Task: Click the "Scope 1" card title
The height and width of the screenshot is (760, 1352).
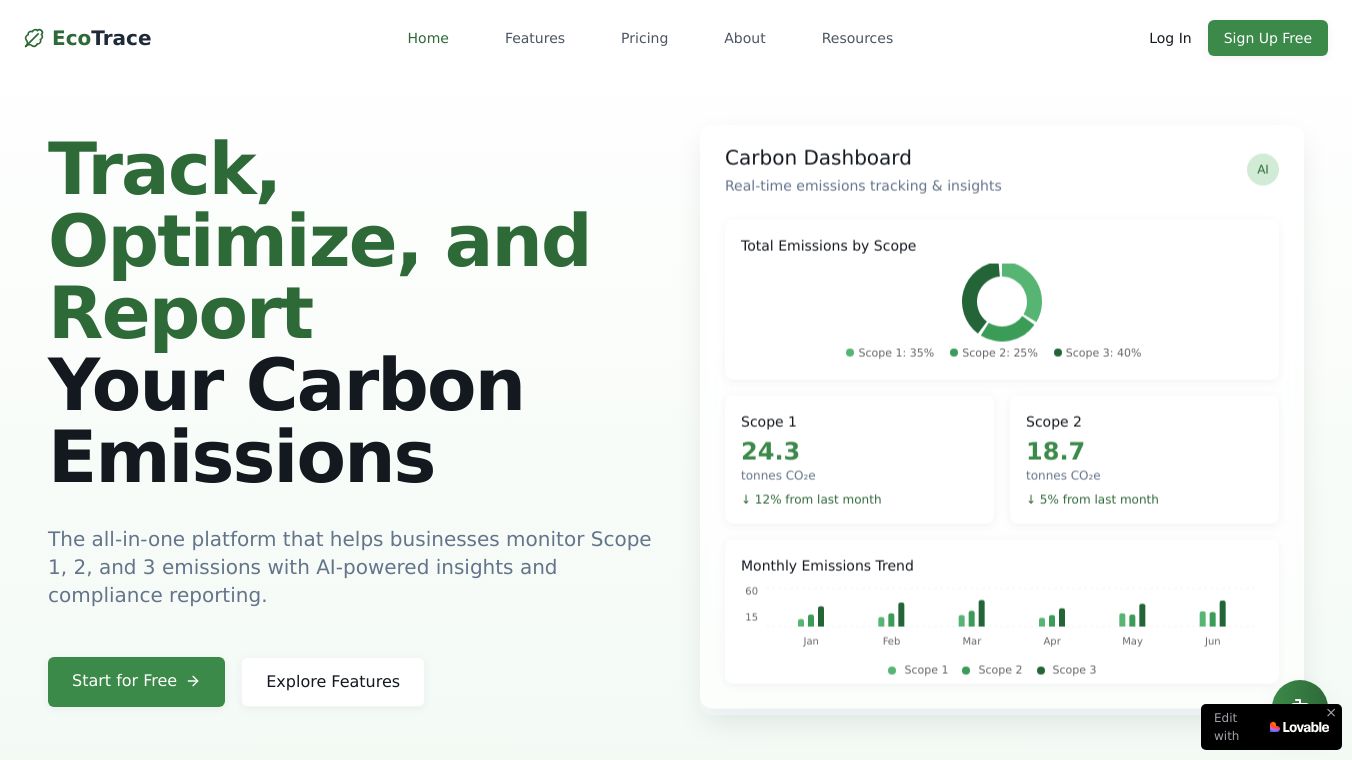Action: [769, 422]
